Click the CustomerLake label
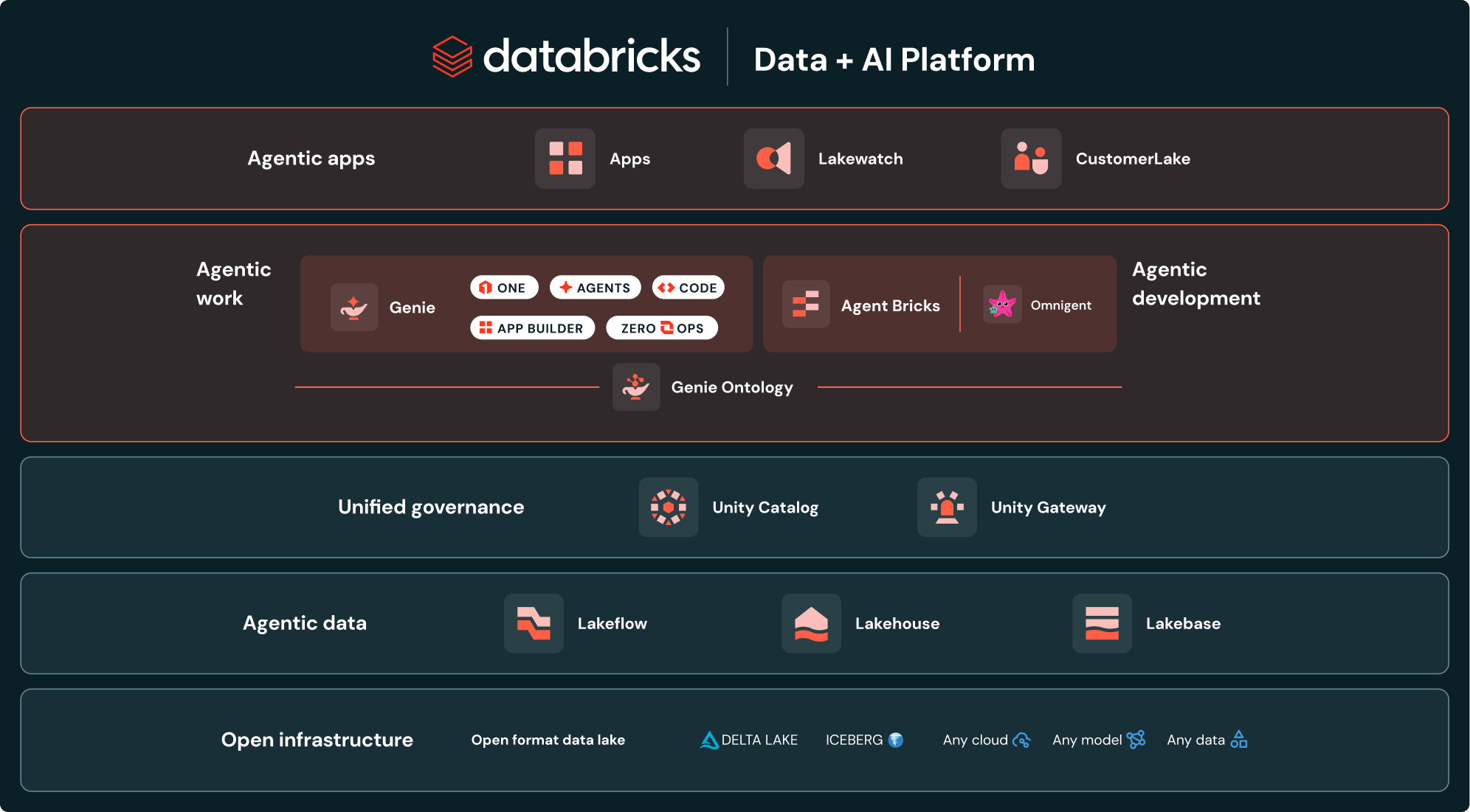This screenshot has height=812, width=1470. point(1133,159)
